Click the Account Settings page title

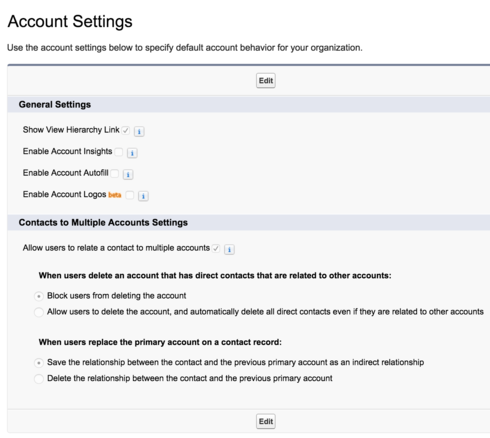pos(70,22)
